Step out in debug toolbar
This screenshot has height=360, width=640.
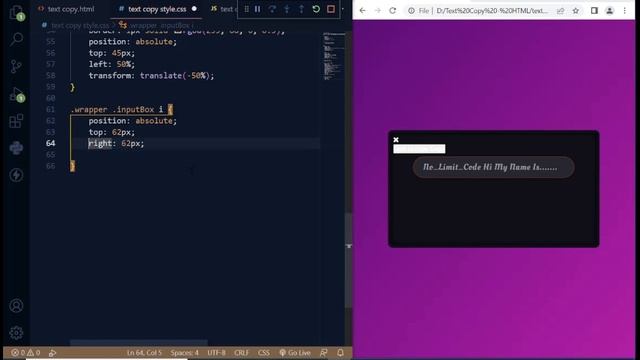coord(301,9)
